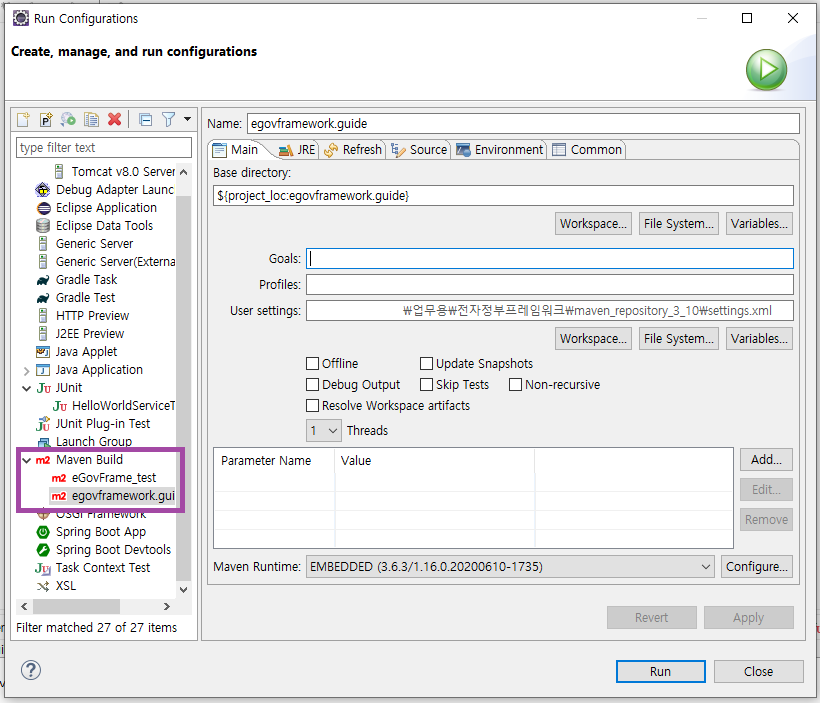The height and width of the screenshot is (703, 820).
Task: Click the Close button
Action: 758,671
